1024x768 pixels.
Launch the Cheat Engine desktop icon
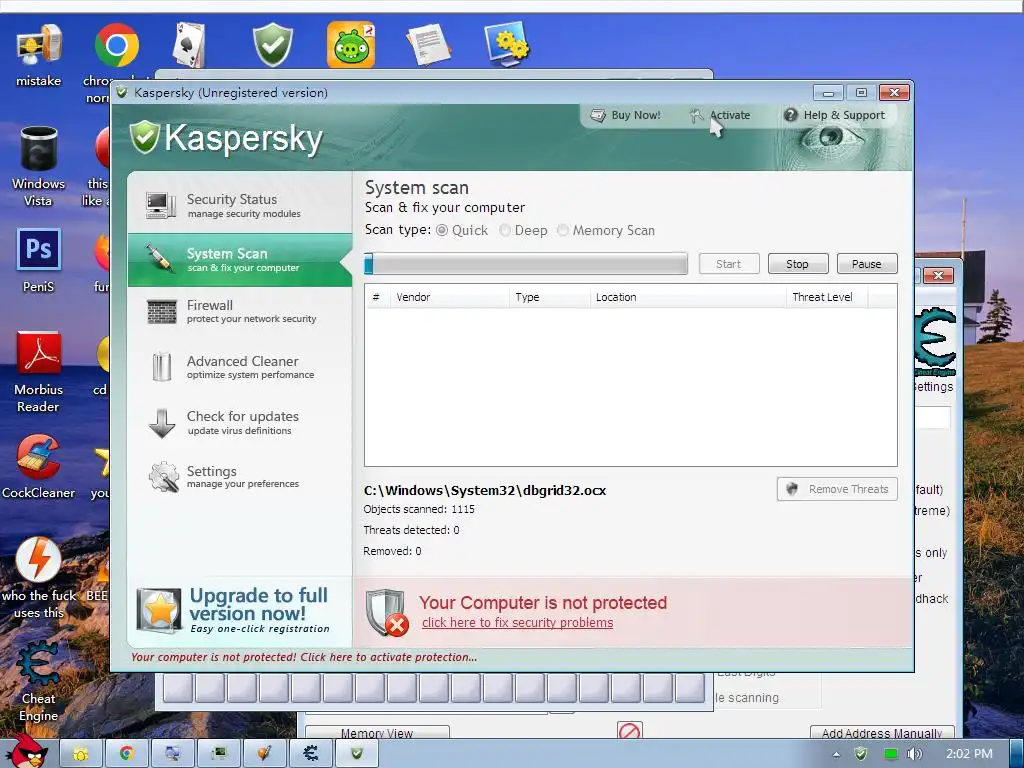click(x=39, y=663)
